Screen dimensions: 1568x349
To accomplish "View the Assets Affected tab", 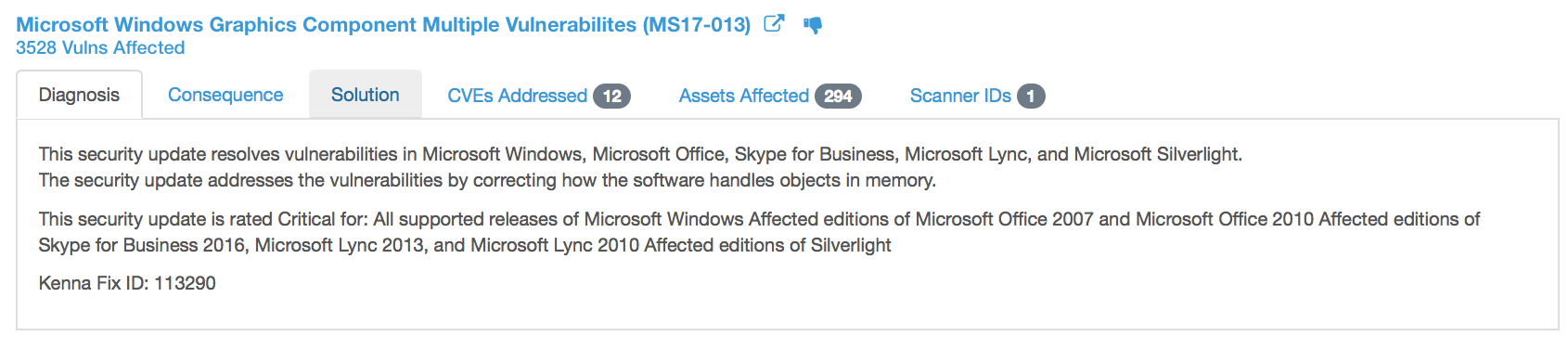I will point(770,96).
